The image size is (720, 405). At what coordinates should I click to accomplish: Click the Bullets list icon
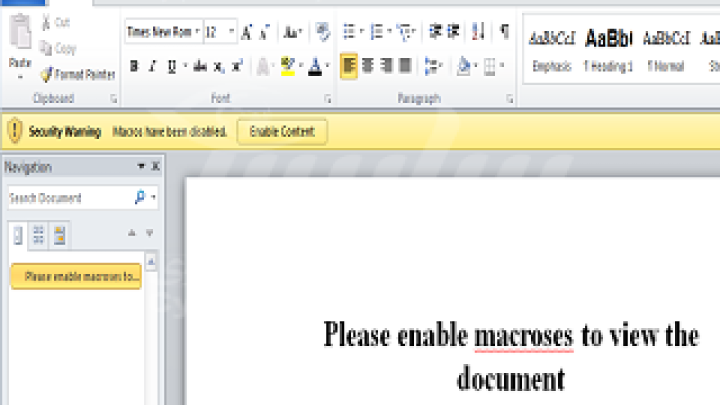pyautogui.click(x=349, y=32)
